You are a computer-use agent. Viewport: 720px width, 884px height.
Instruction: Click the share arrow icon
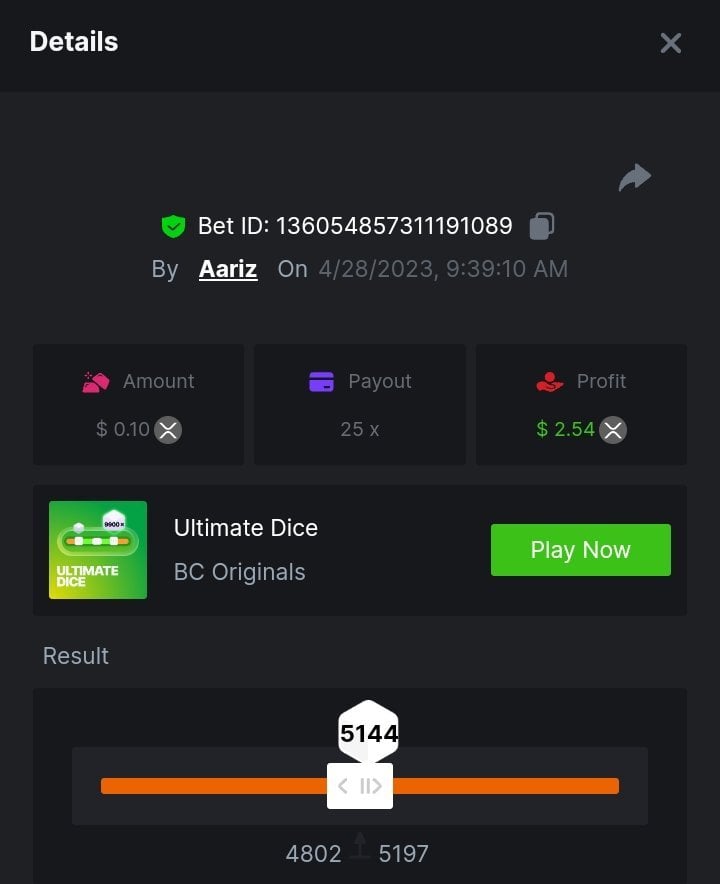click(635, 178)
